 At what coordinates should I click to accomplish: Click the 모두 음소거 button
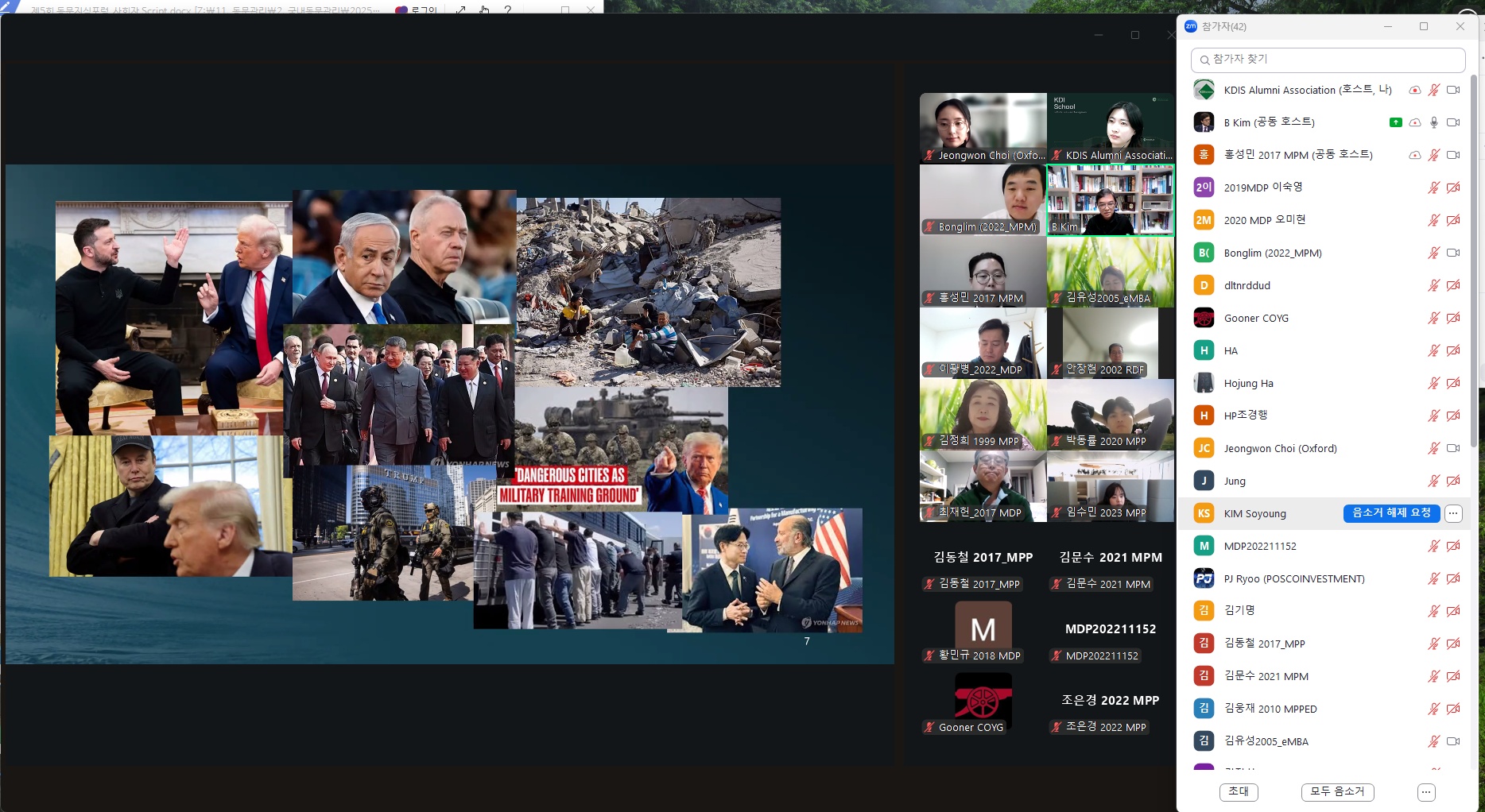tap(1337, 792)
